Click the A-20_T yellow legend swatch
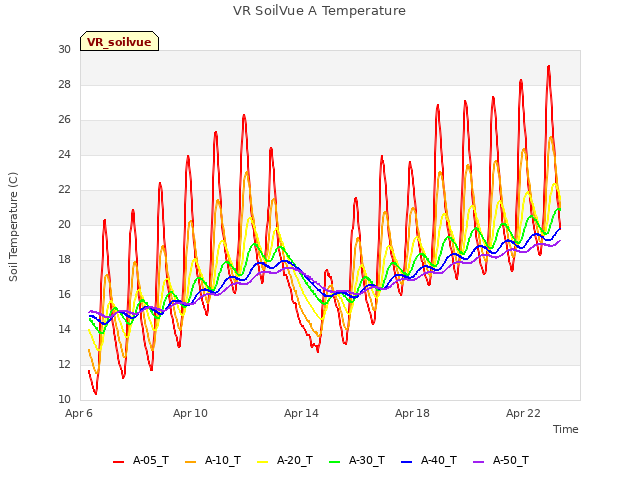 [x=262, y=462]
